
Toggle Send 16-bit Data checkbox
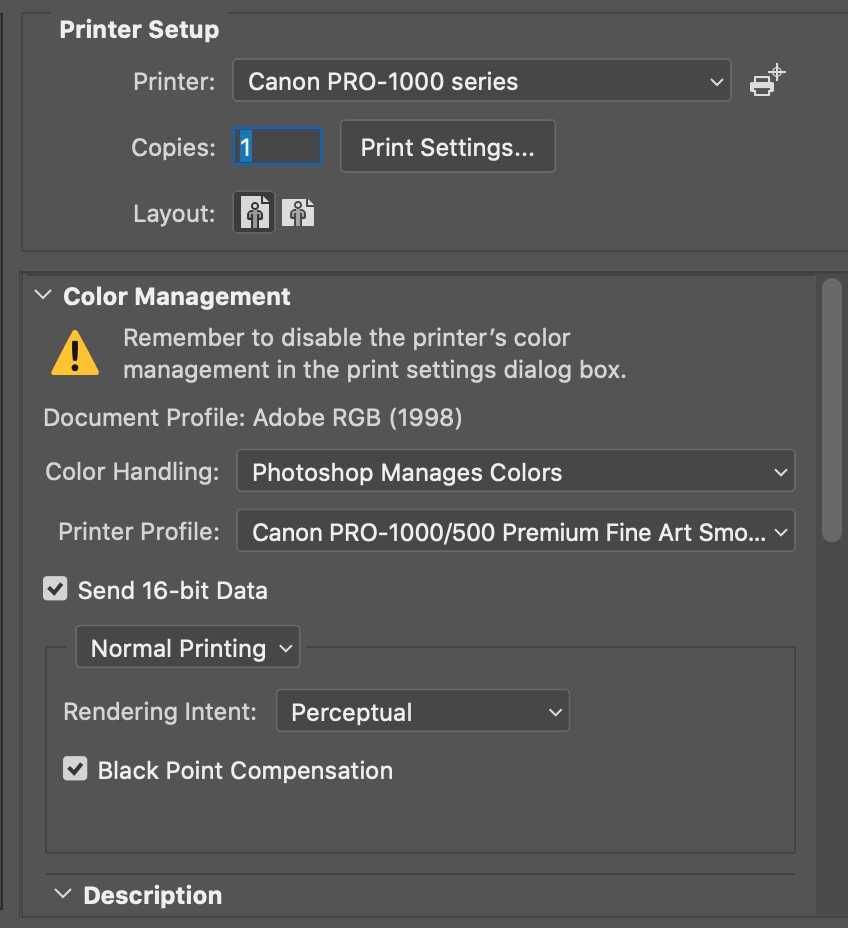[55, 589]
